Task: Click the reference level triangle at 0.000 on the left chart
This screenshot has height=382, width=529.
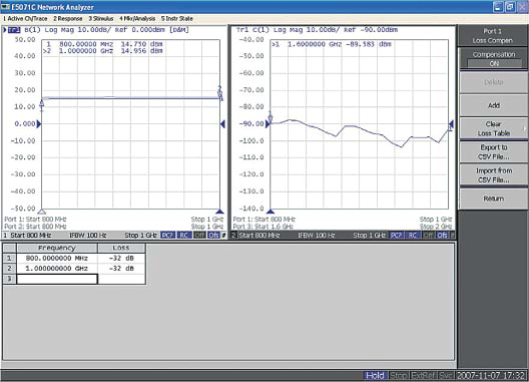Action: [x=39, y=124]
